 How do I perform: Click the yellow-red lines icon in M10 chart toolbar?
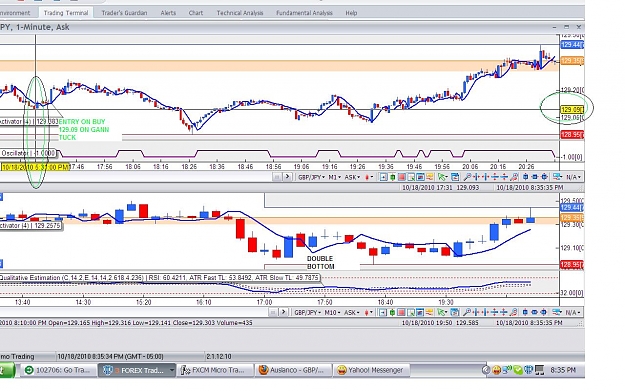pos(429,312)
